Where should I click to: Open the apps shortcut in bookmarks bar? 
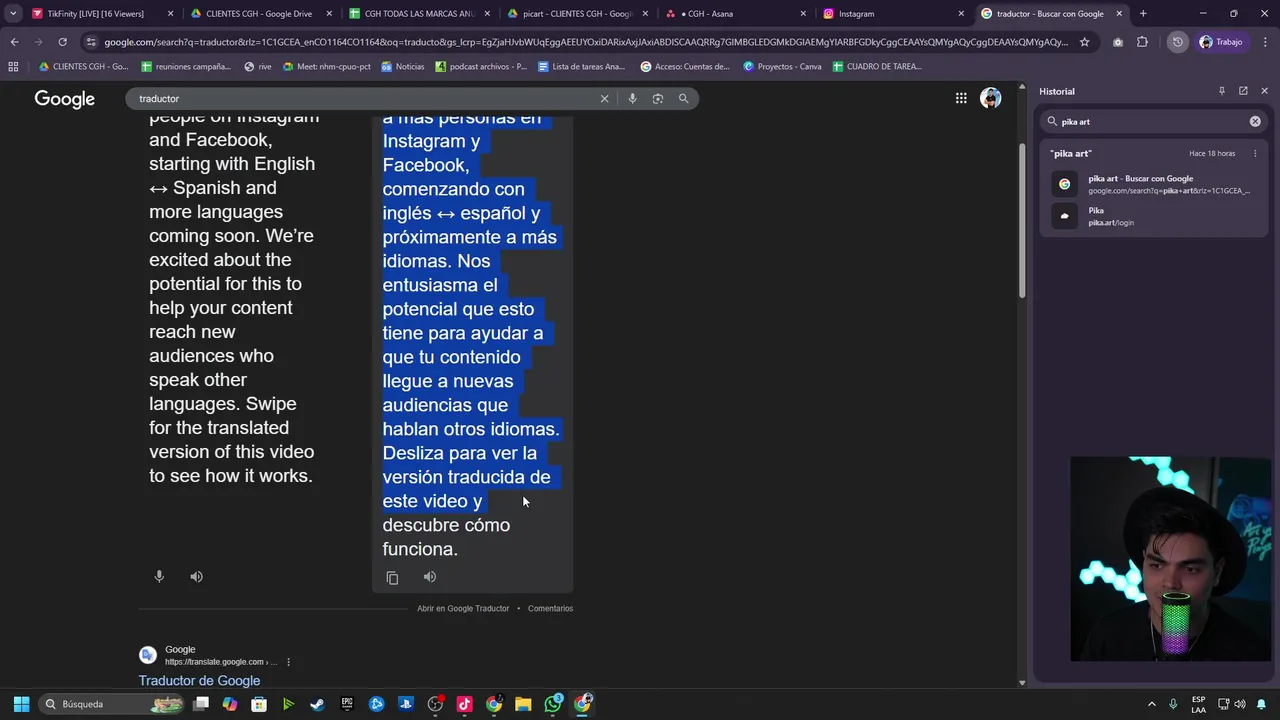pyautogui.click(x=13, y=67)
